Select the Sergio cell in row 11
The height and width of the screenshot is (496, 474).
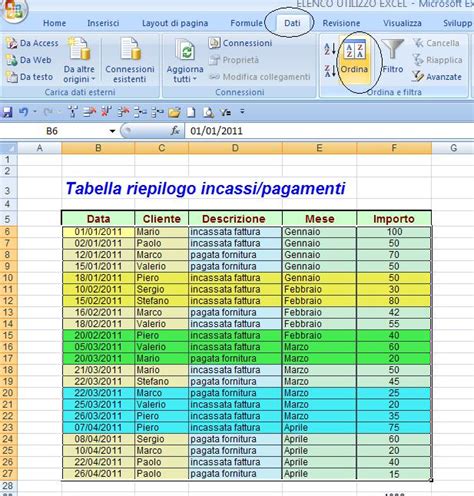pyautogui.click(x=162, y=289)
